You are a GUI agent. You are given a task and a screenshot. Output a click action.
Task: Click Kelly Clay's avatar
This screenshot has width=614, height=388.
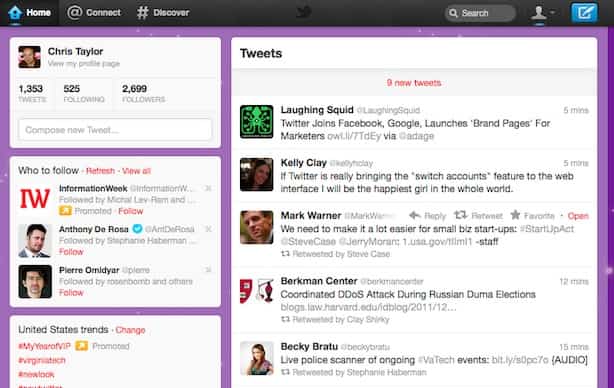256,175
